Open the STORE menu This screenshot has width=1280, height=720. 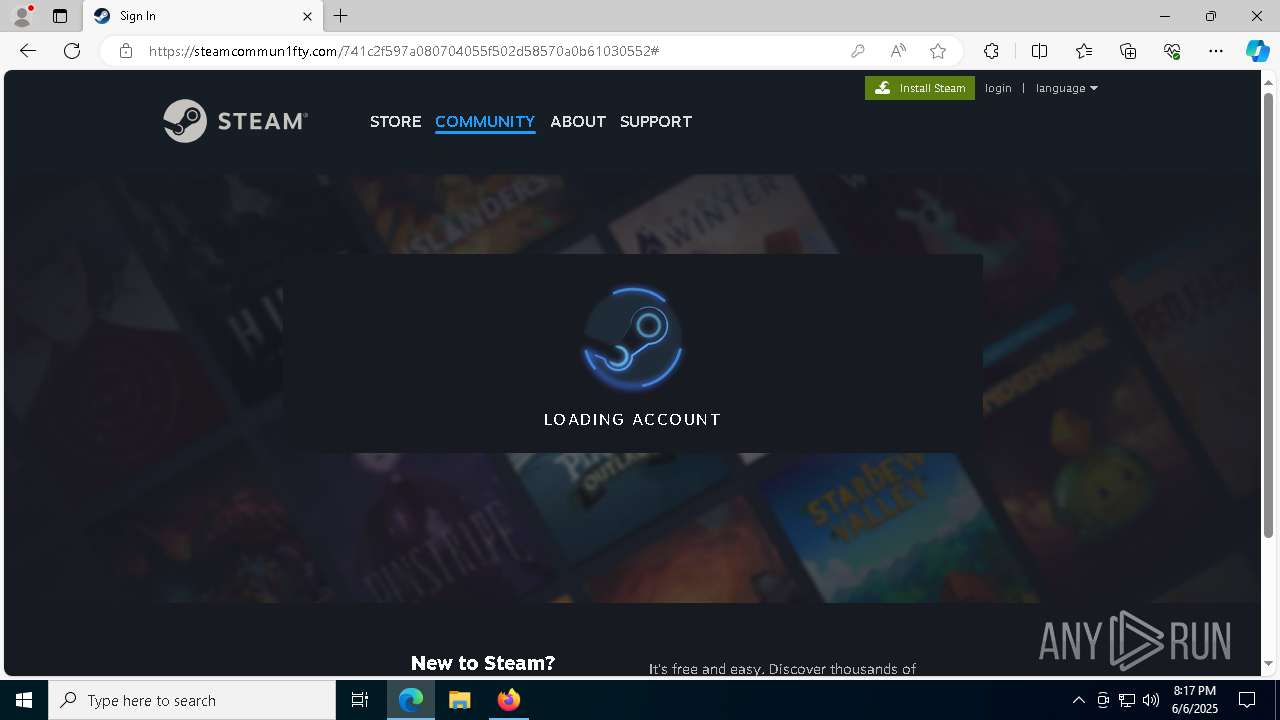pyautogui.click(x=395, y=121)
